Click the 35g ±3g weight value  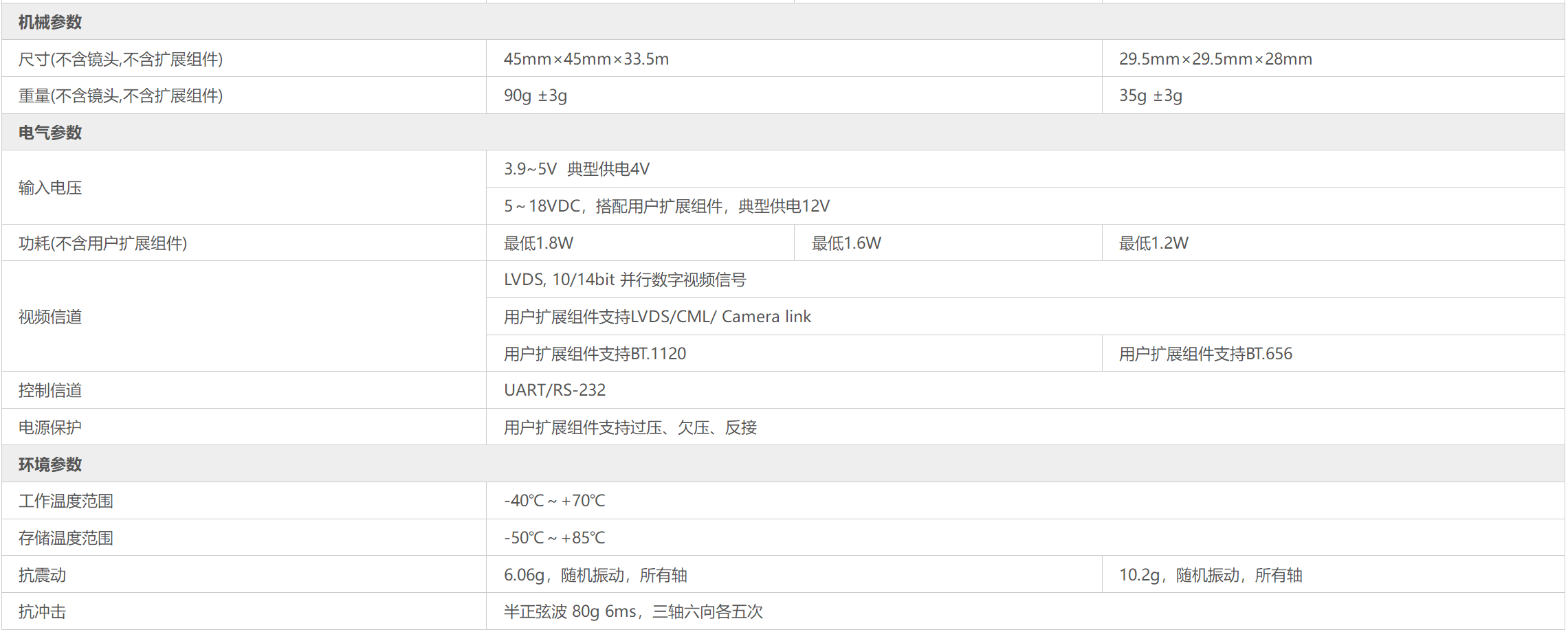[x=1150, y=95]
